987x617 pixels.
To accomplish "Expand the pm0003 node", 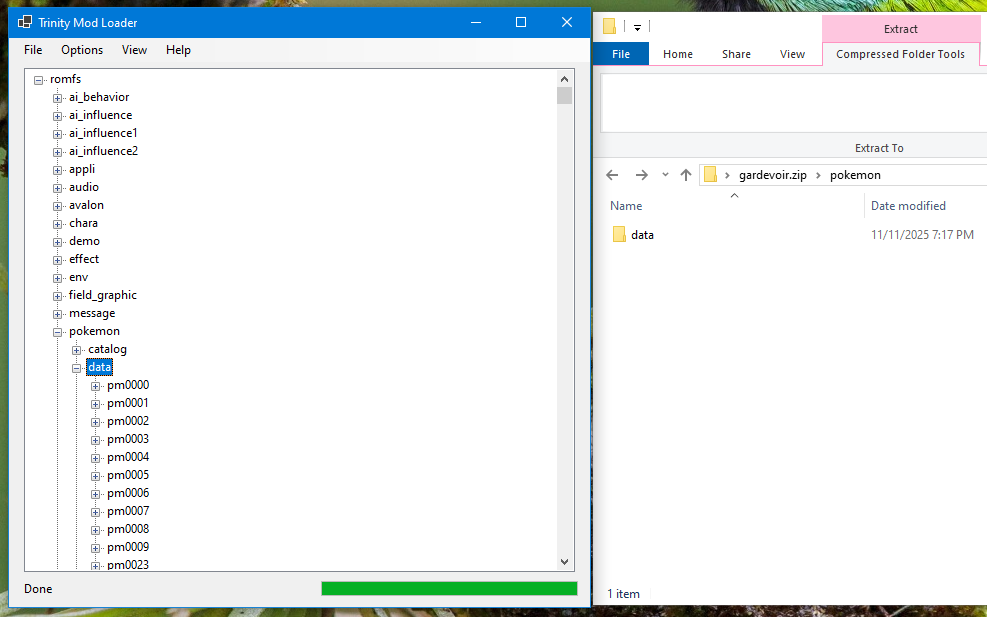I will point(95,440).
